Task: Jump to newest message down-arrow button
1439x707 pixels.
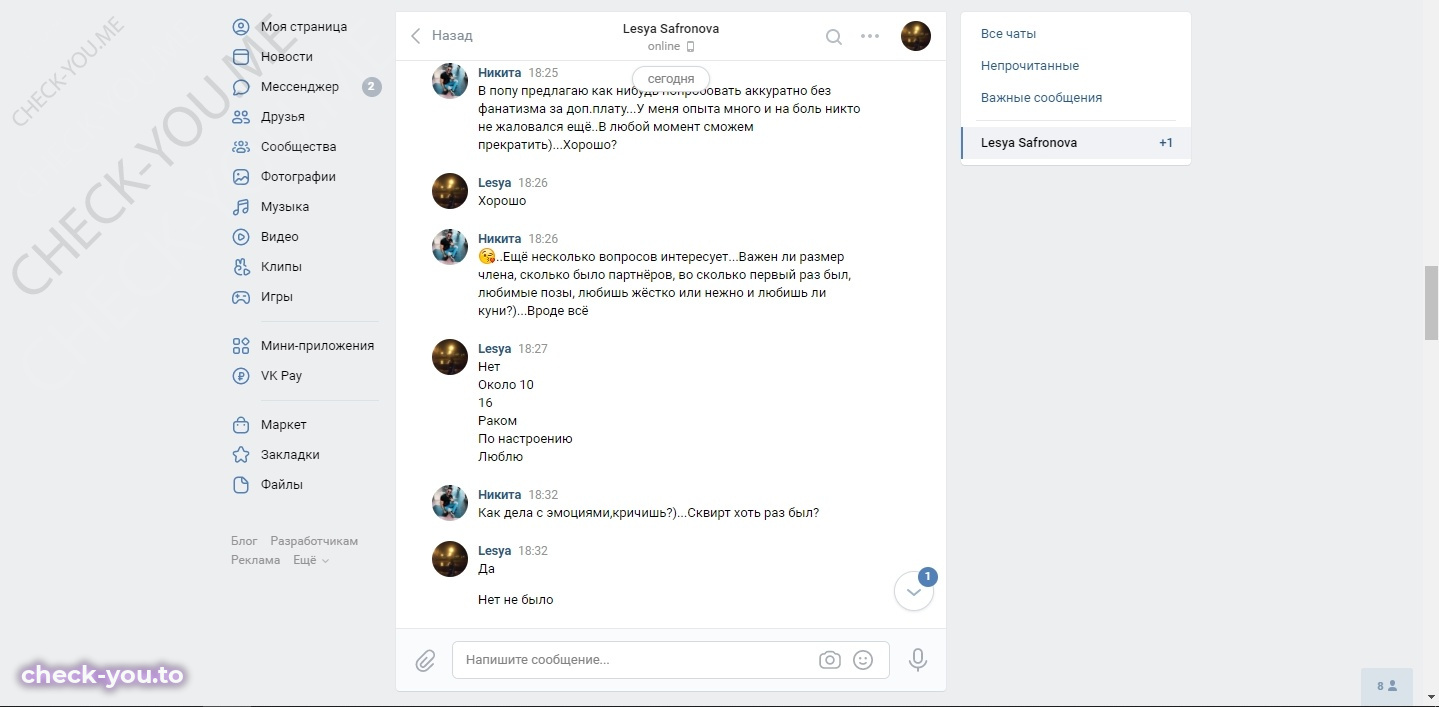Action: [914, 591]
